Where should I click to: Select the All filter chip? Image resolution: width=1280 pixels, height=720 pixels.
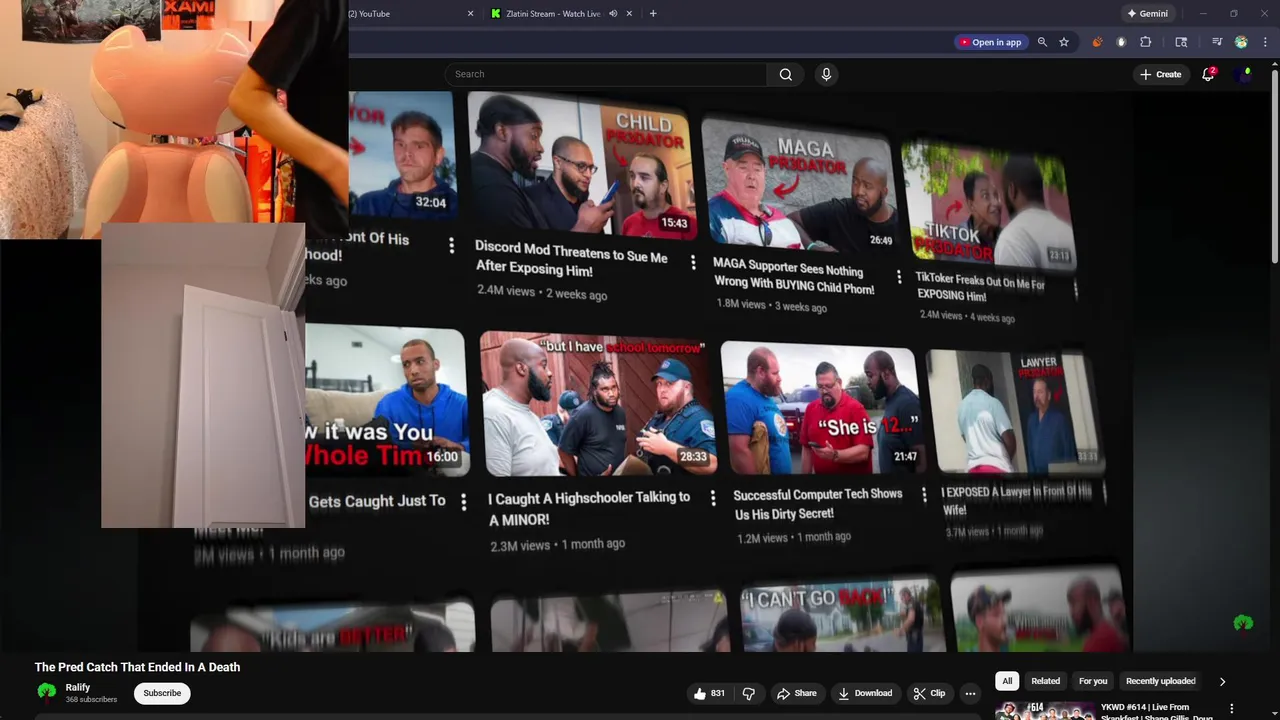pyautogui.click(x=1007, y=681)
